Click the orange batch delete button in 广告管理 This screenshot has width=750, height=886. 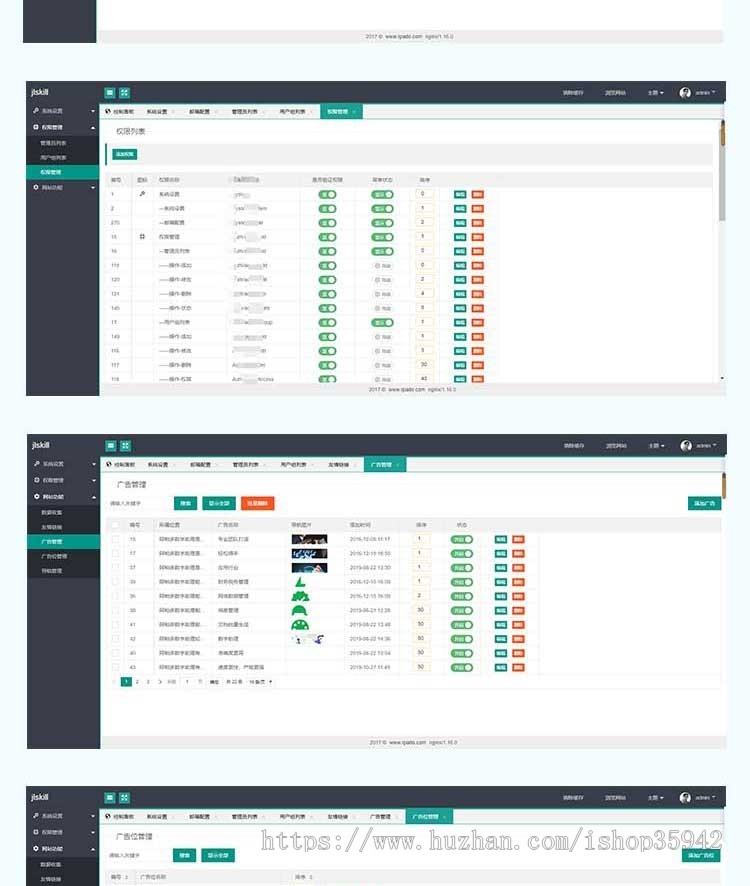click(x=258, y=503)
